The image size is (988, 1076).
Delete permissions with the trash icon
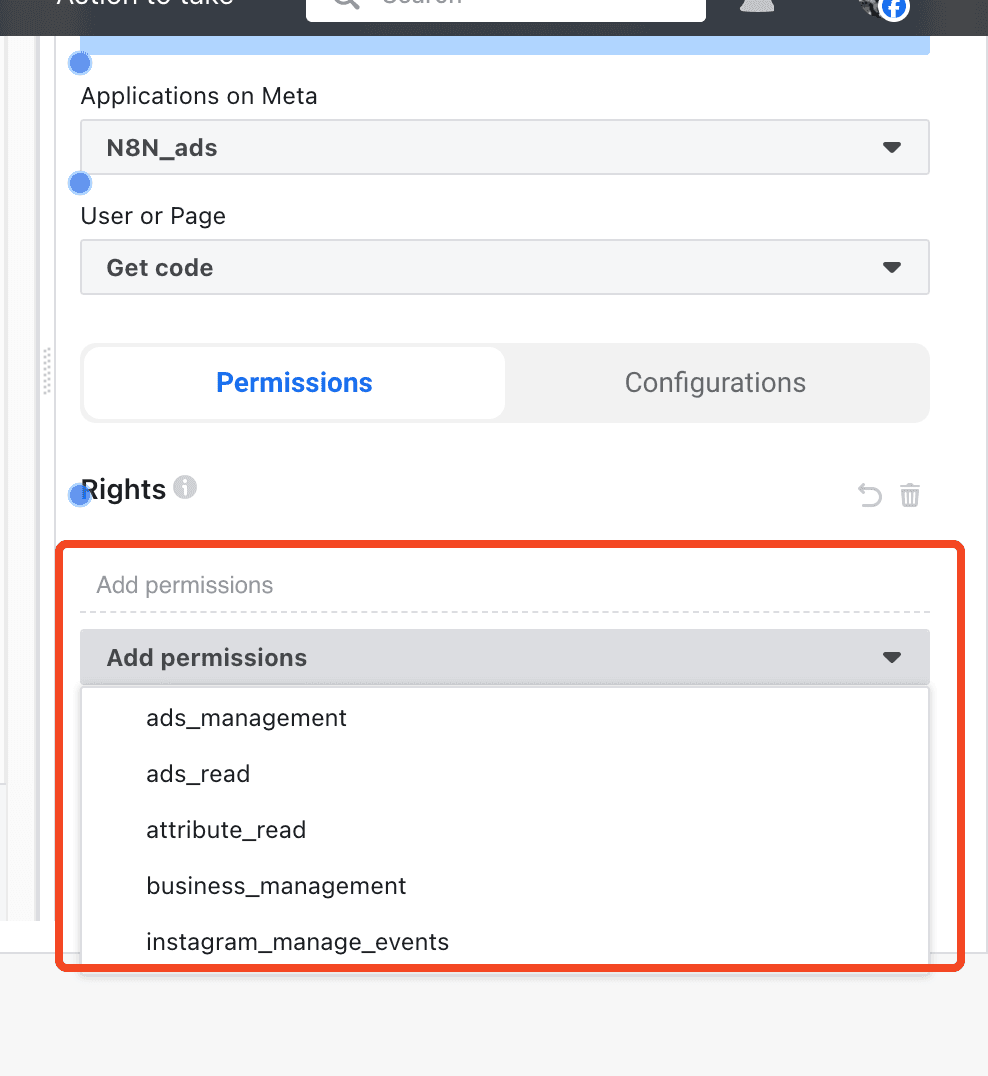pos(910,495)
